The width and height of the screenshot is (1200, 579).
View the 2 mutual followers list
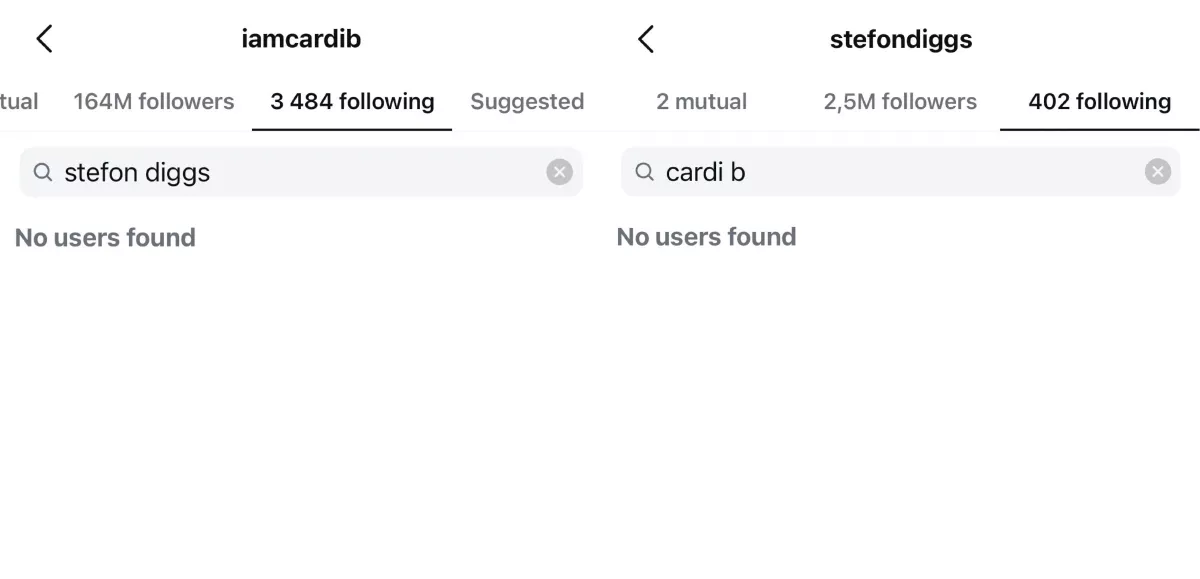[702, 101]
